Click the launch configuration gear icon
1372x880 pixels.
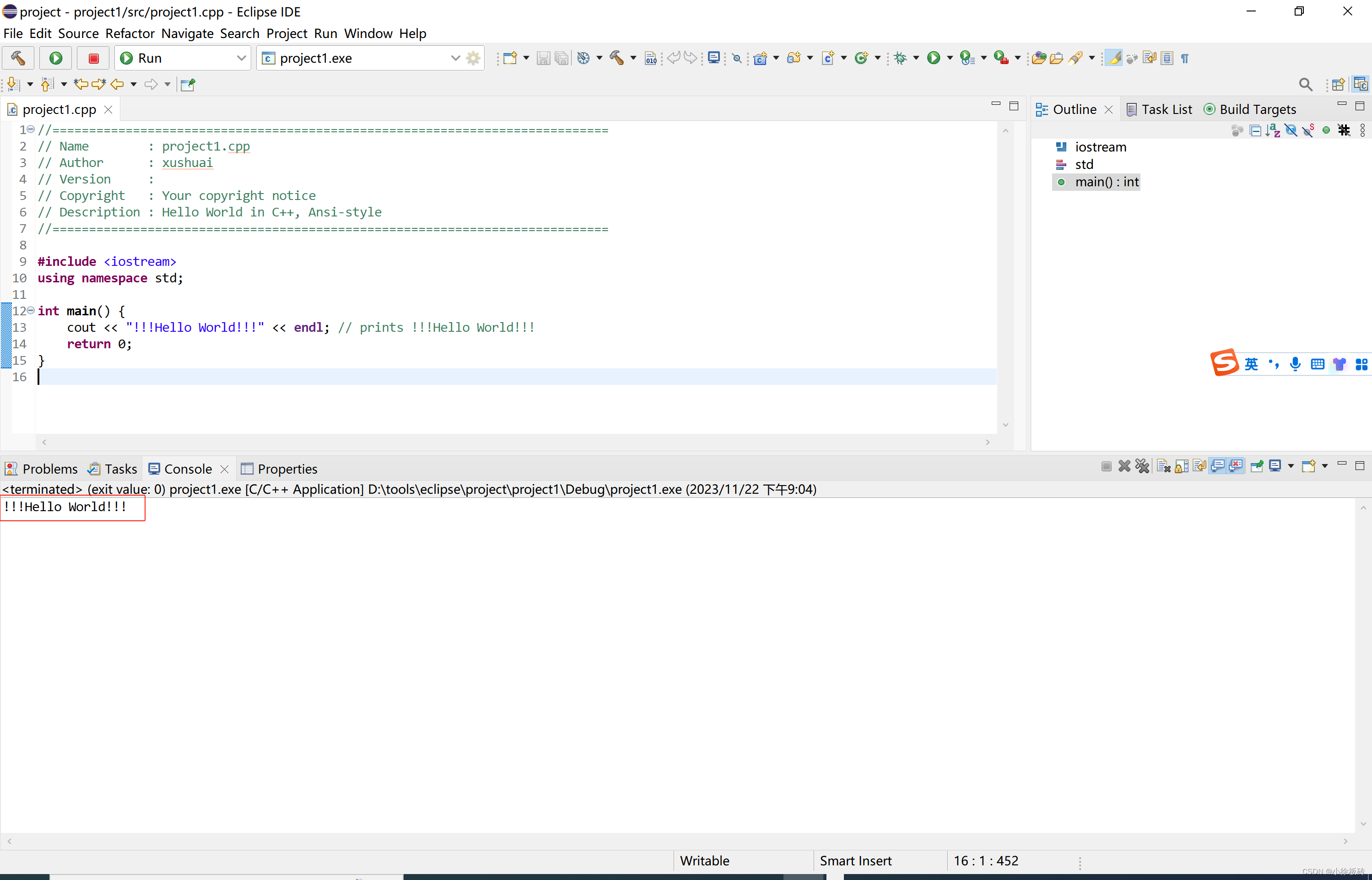473,58
